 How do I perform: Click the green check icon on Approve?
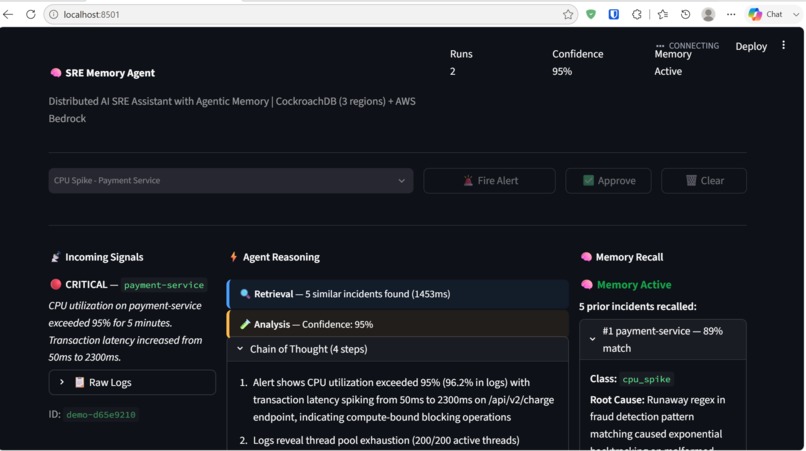point(588,181)
